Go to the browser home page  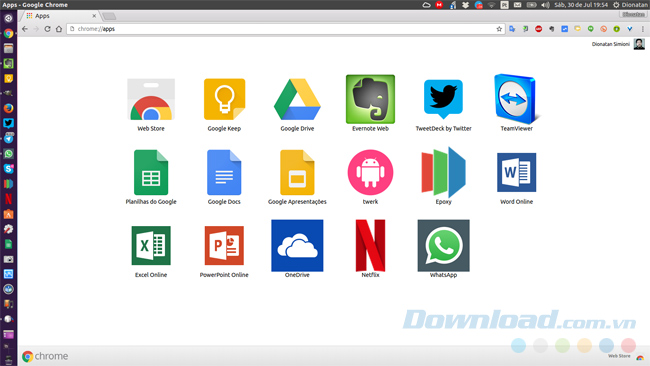click(x=59, y=29)
